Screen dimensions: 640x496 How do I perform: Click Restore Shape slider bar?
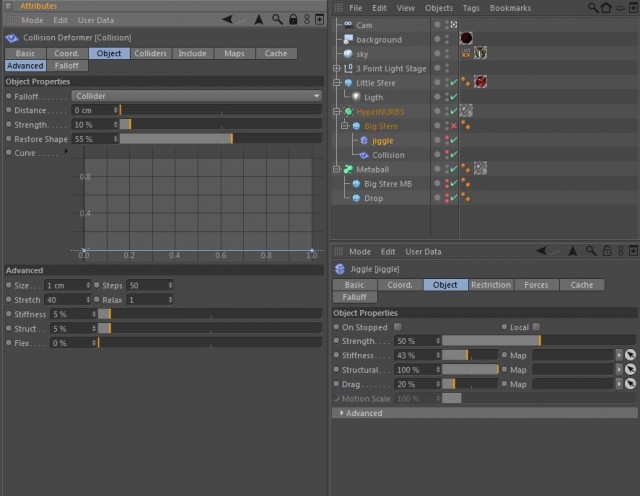point(220,139)
